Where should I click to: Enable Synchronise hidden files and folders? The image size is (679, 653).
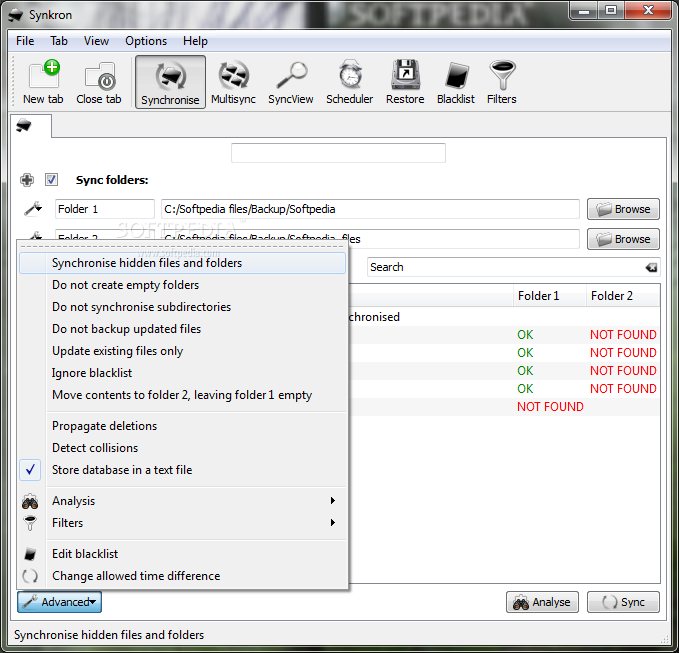pyautogui.click(x=182, y=263)
